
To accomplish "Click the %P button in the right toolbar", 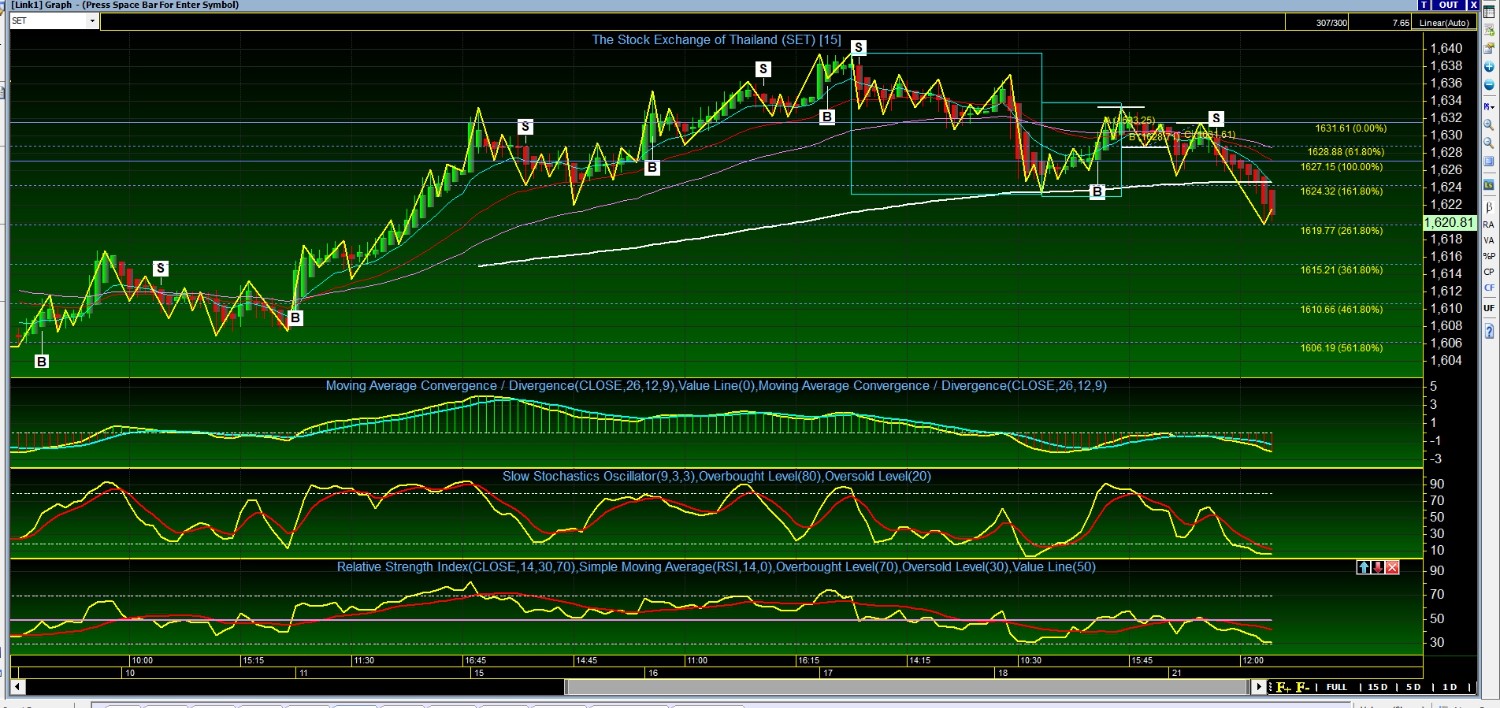I will [1489, 256].
